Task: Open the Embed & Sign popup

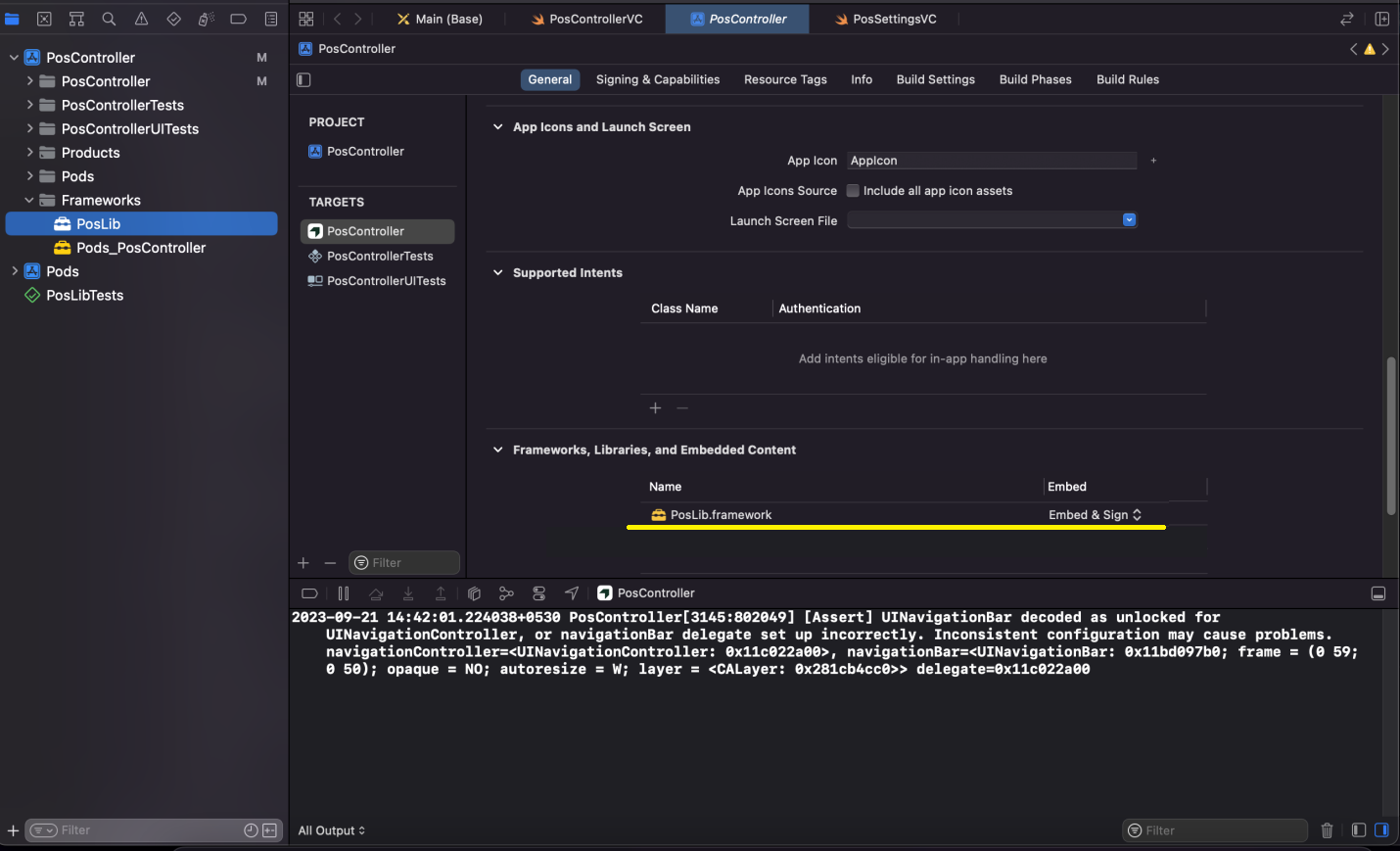Action: point(1095,515)
